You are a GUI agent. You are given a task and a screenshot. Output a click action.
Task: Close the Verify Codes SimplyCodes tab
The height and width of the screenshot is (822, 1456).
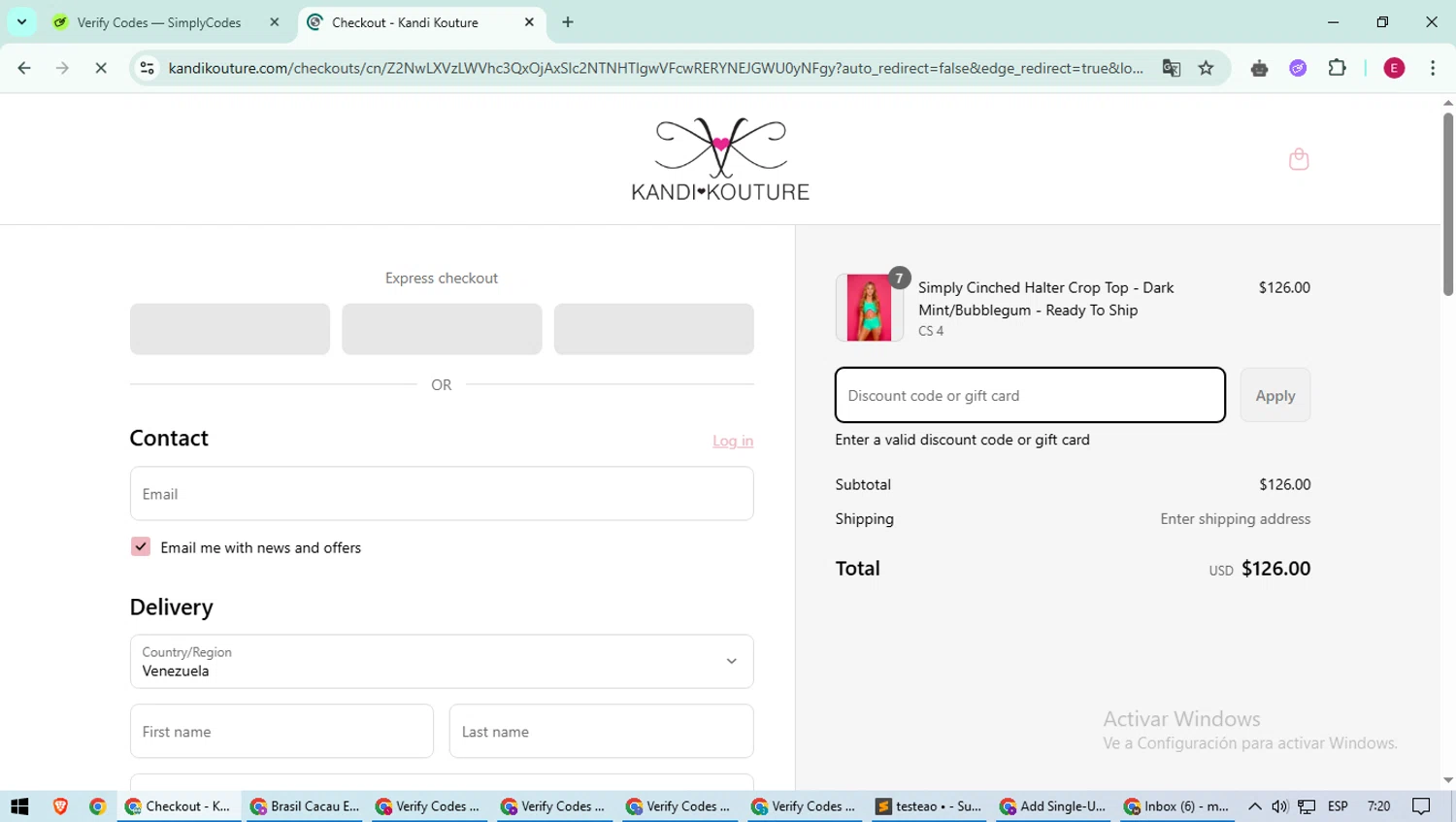(x=275, y=22)
